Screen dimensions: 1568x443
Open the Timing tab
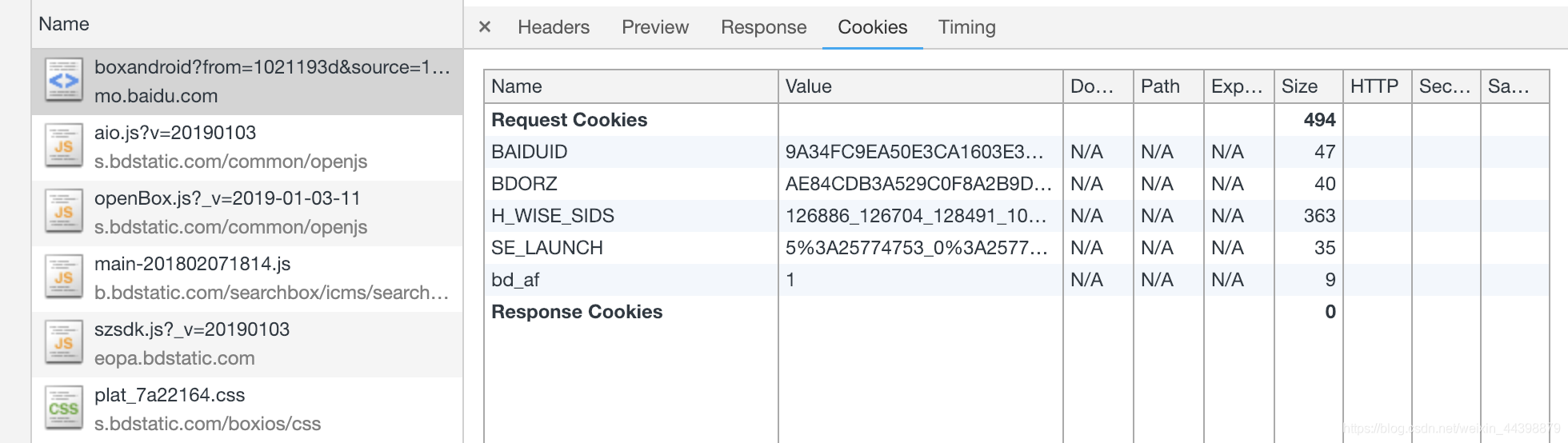point(966,27)
